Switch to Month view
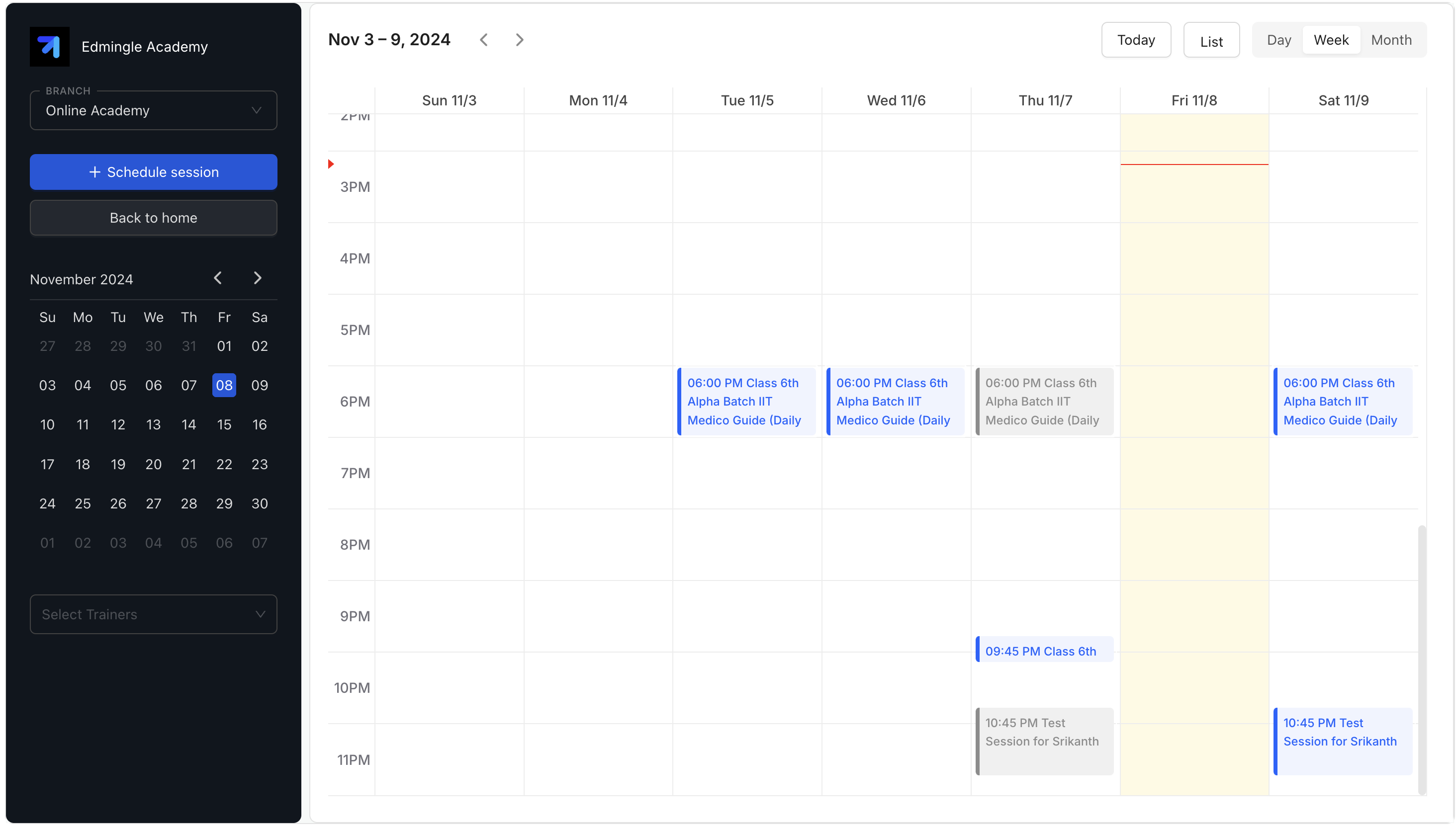This screenshot has width=1456, height=828. coord(1391,40)
